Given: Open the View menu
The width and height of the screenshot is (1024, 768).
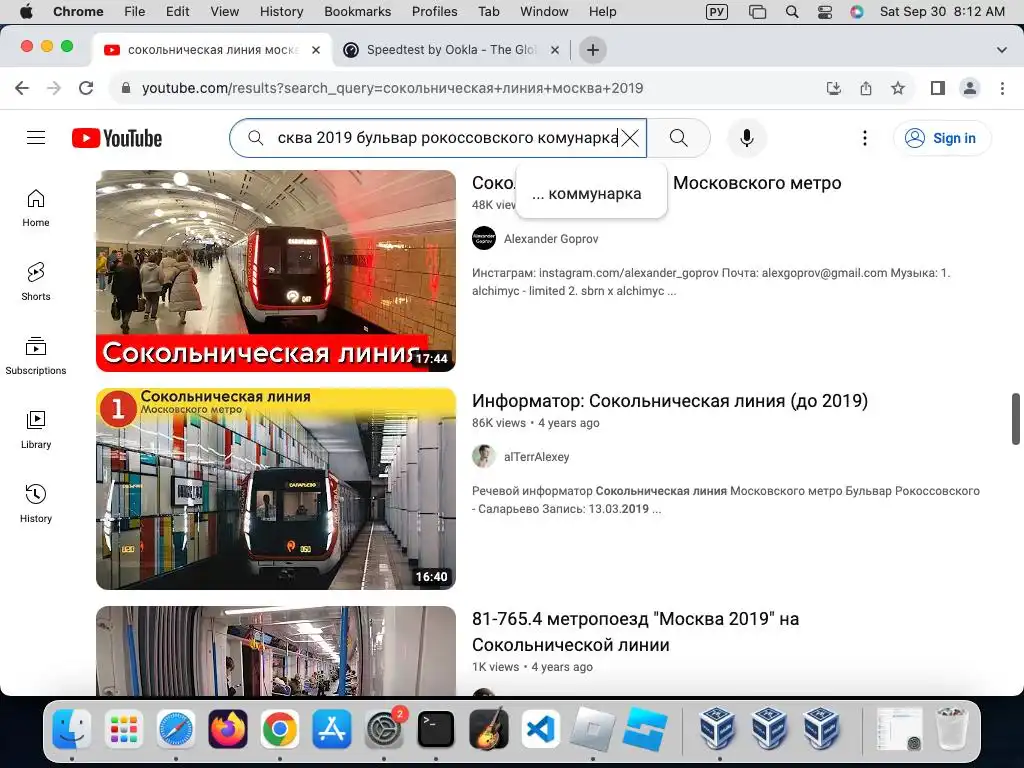Looking at the screenshot, I should [x=225, y=11].
